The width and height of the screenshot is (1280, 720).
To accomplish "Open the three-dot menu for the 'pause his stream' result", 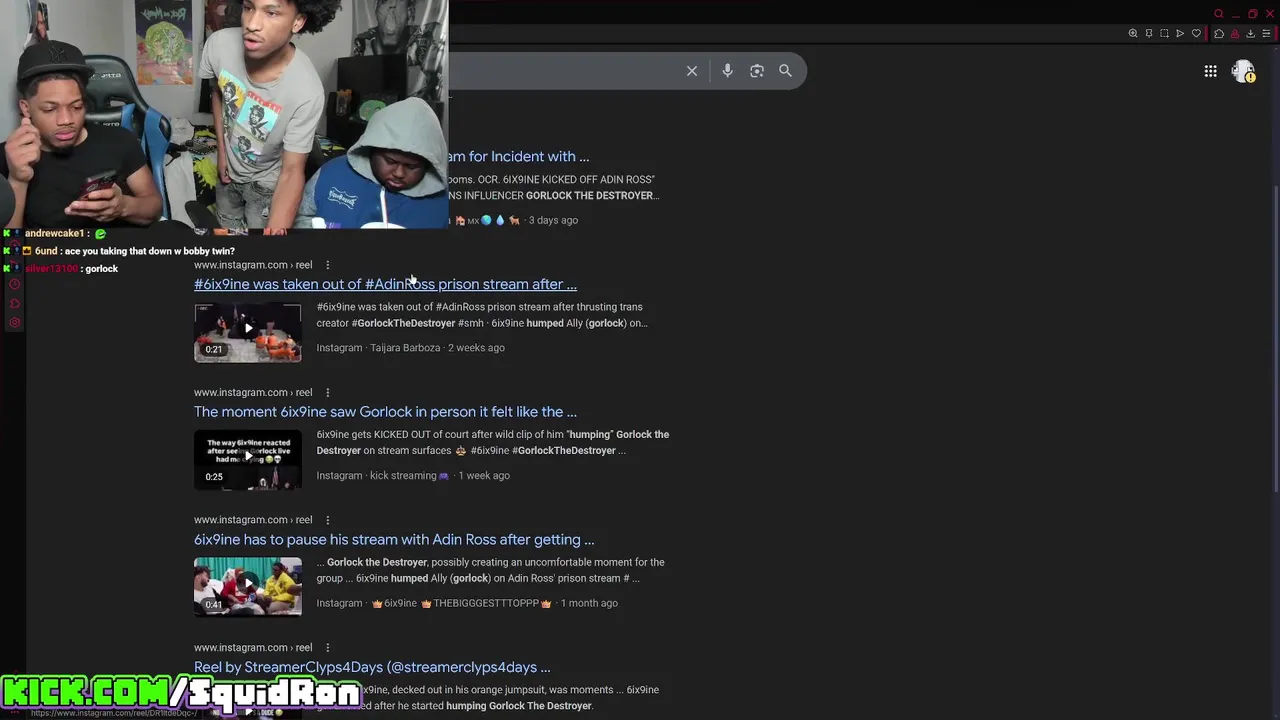I will point(327,520).
